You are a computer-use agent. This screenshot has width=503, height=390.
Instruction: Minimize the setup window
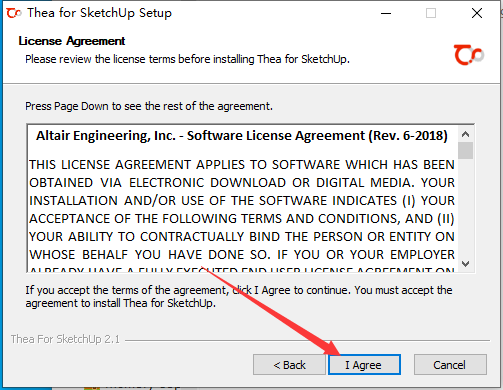[386, 13]
